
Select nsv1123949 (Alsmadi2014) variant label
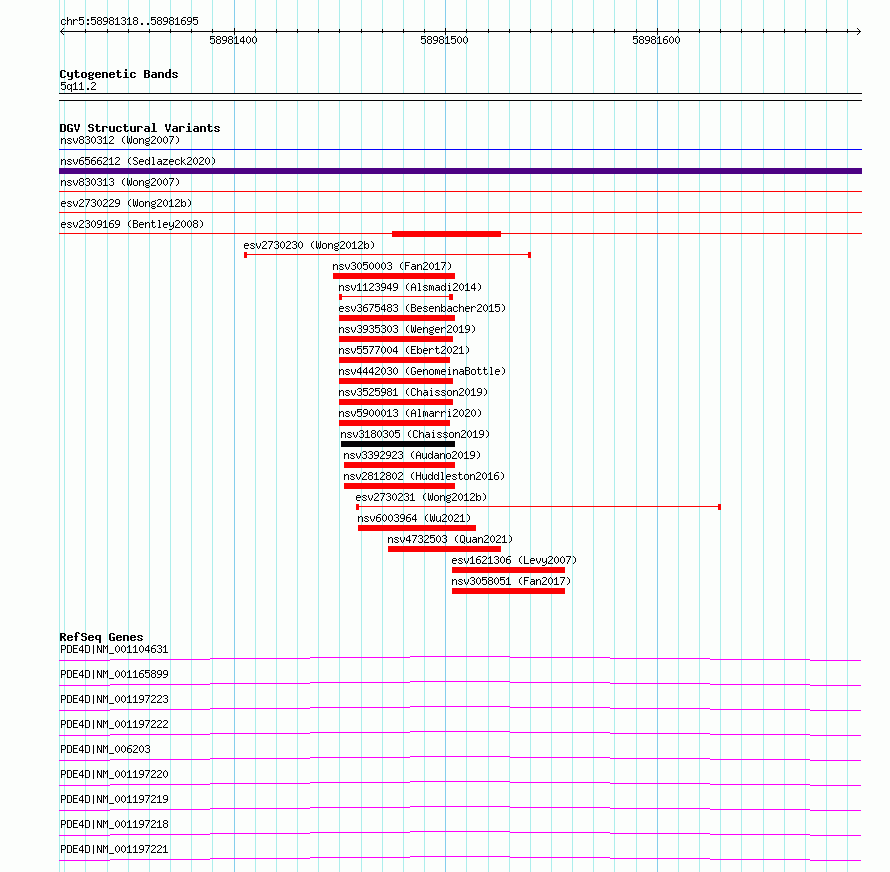tap(410, 287)
